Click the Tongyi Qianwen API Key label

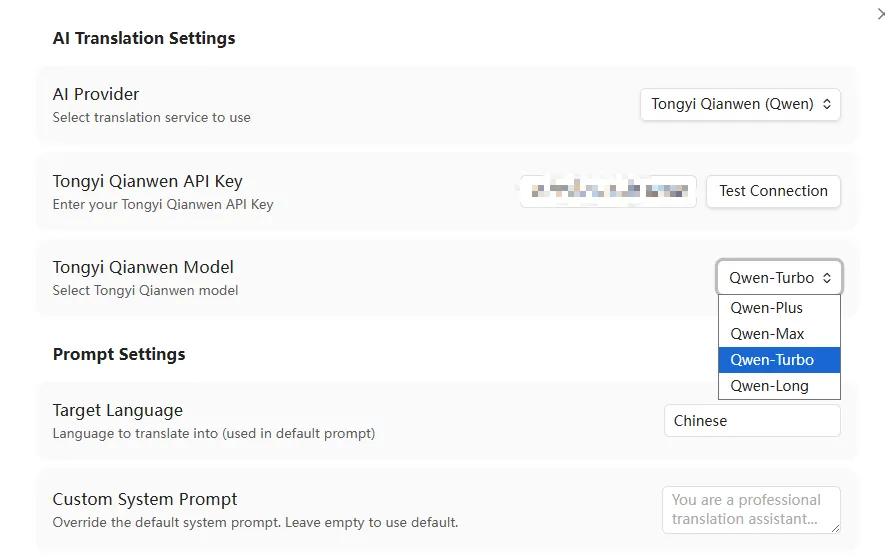pyautogui.click(x=147, y=181)
